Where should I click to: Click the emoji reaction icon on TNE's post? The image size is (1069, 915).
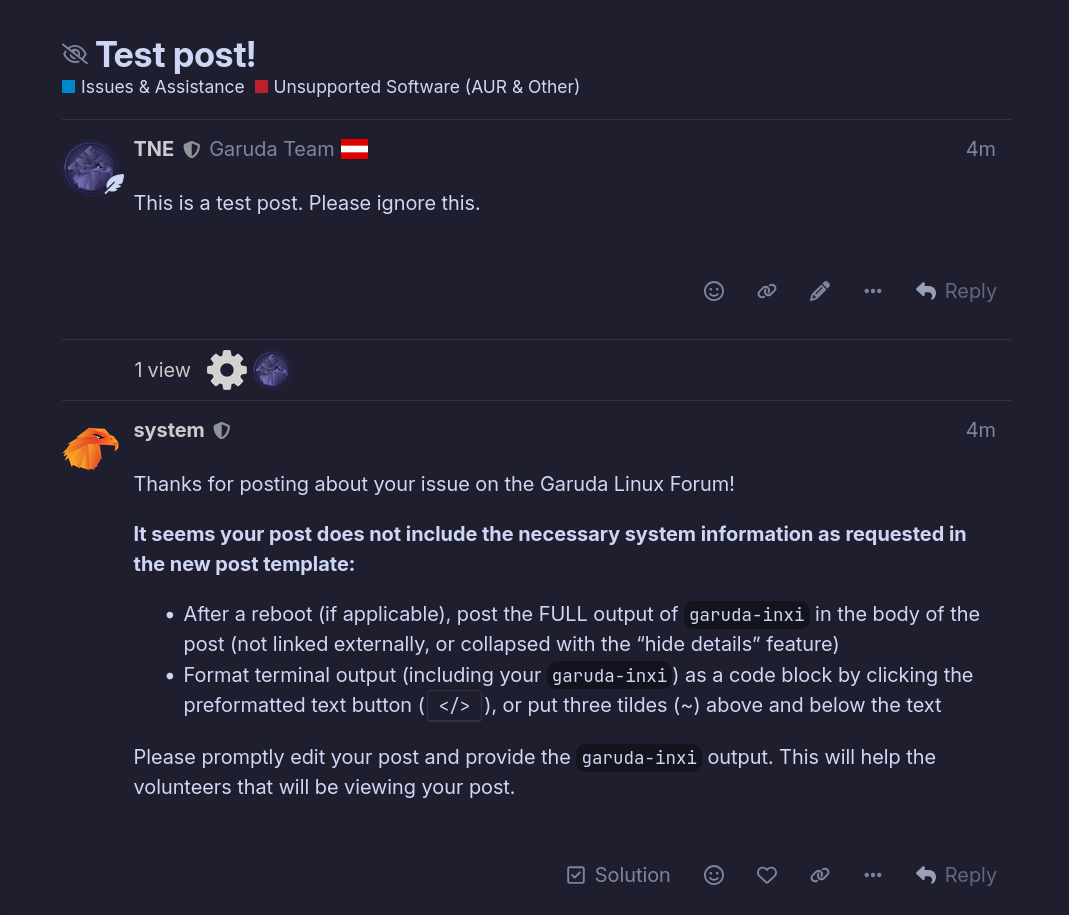coord(714,291)
